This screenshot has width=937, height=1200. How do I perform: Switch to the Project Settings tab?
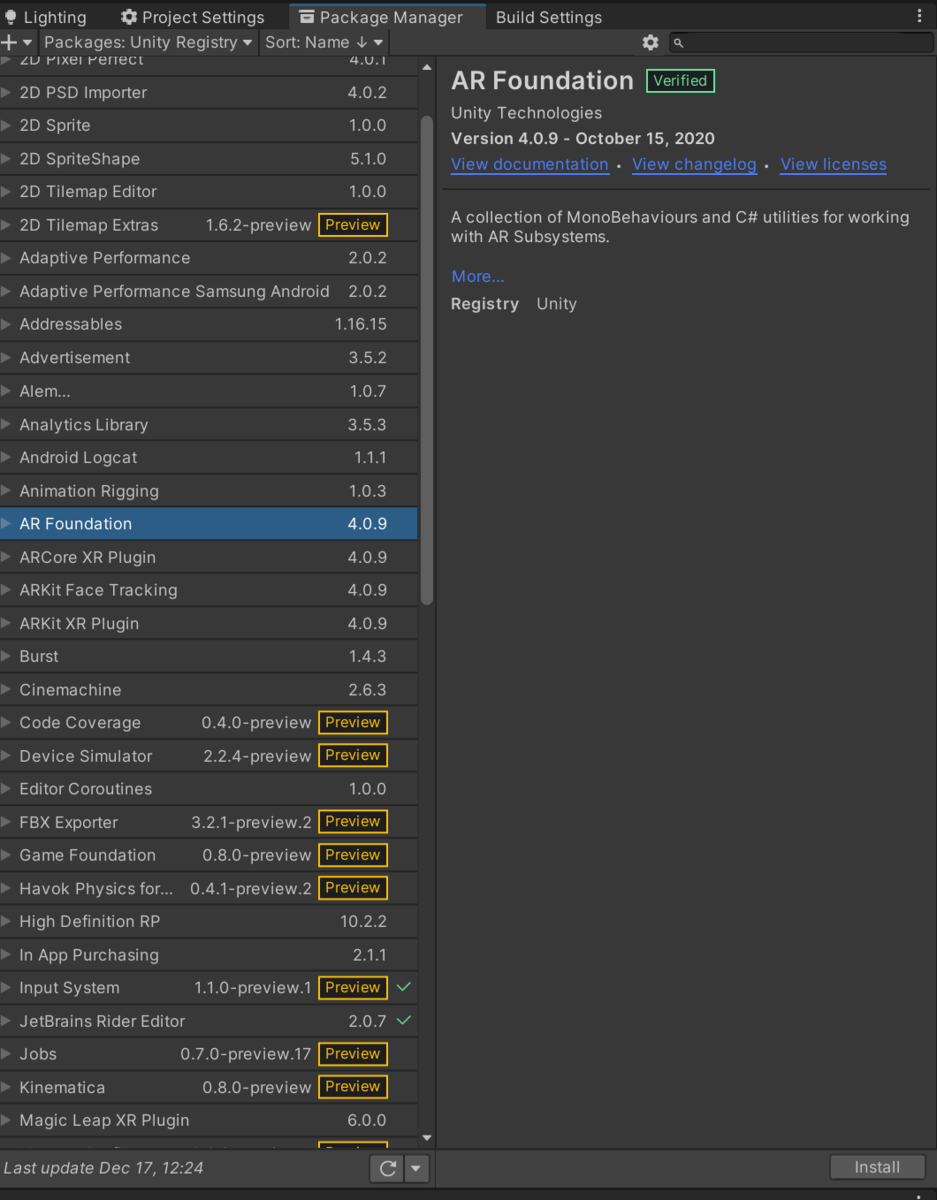coord(193,17)
